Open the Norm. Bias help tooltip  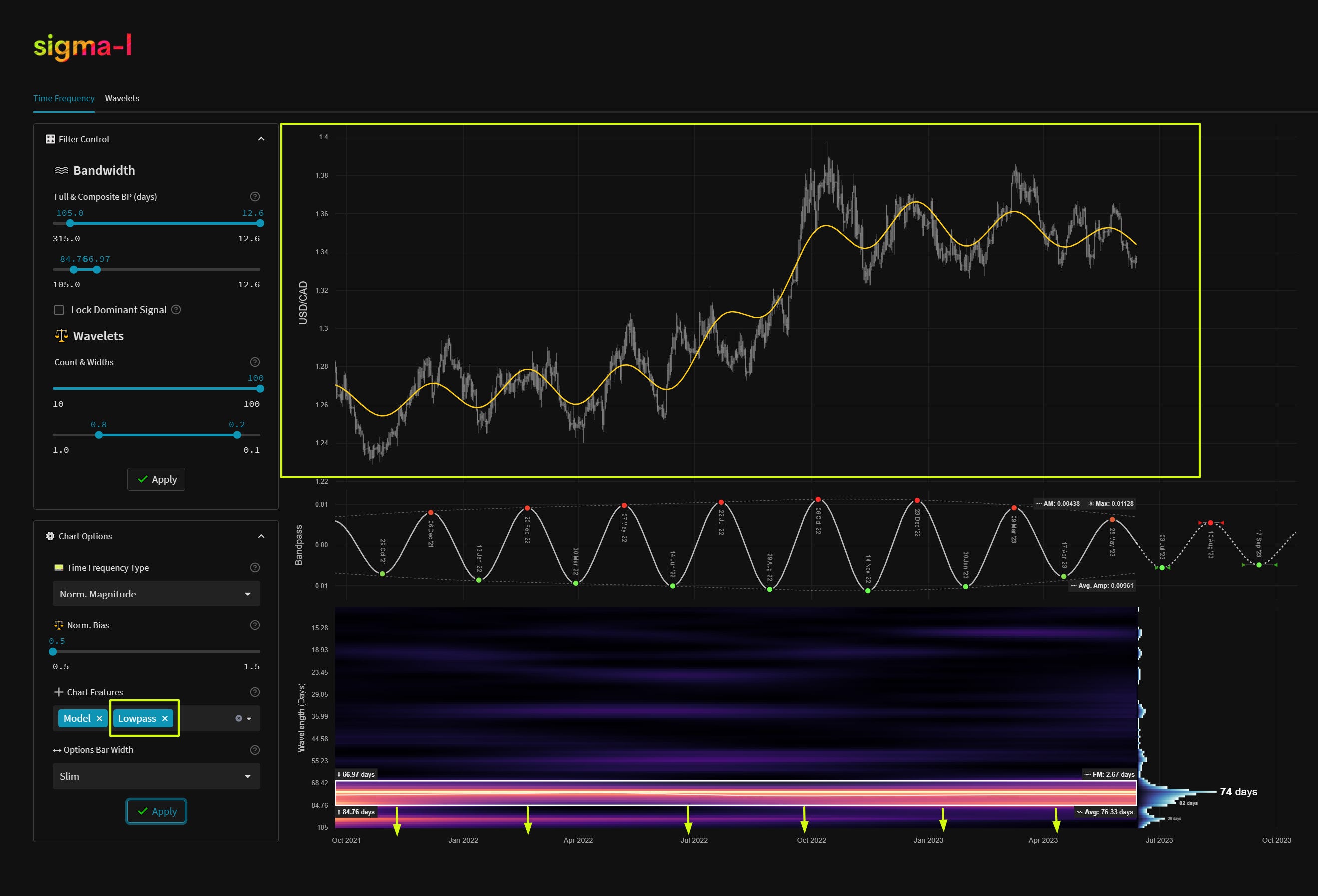click(x=255, y=625)
